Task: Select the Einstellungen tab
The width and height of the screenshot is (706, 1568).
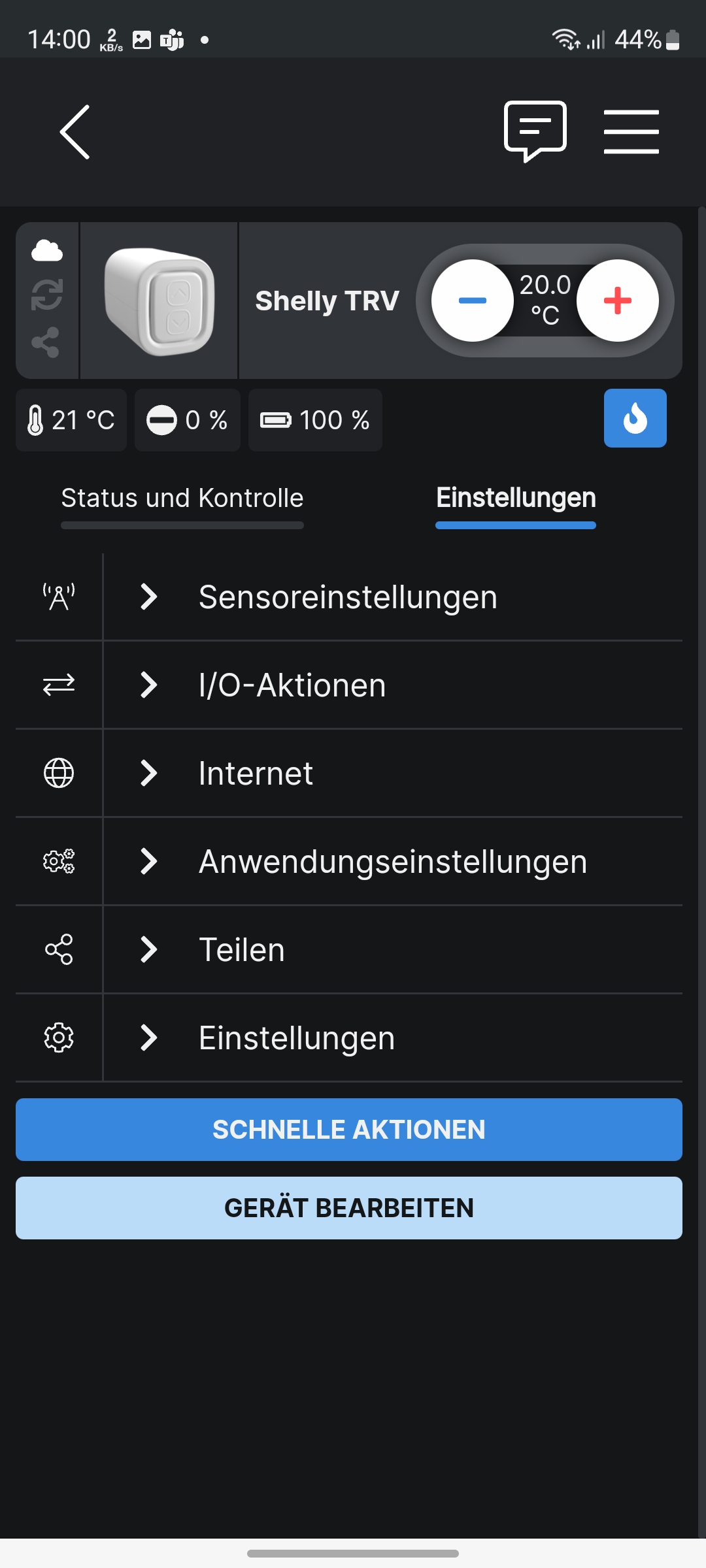Action: (x=516, y=498)
